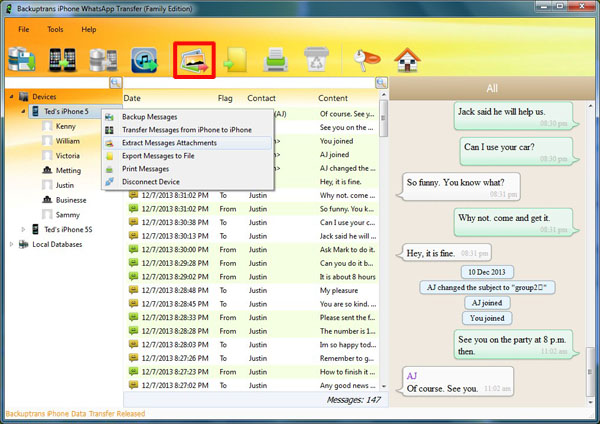600x424 pixels.
Task: Expand the Ted's iPhone 5S node
Action: [x=23, y=229]
